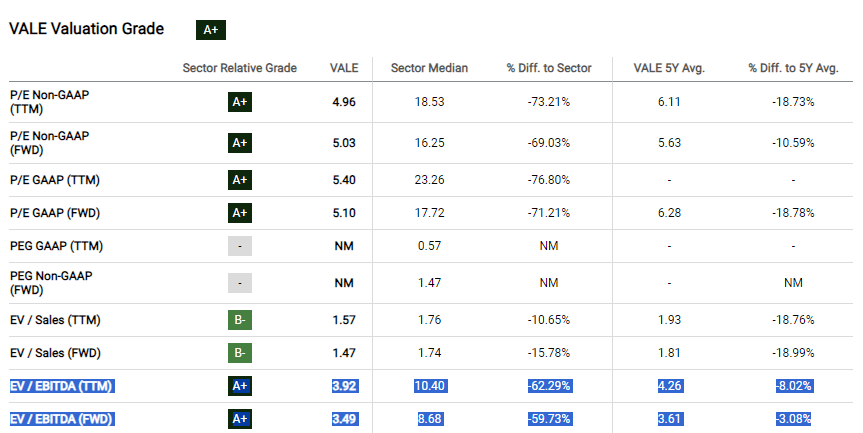Click the VALE 5Y Avg. column header
The height and width of the screenshot is (433, 863).
(668, 68)
